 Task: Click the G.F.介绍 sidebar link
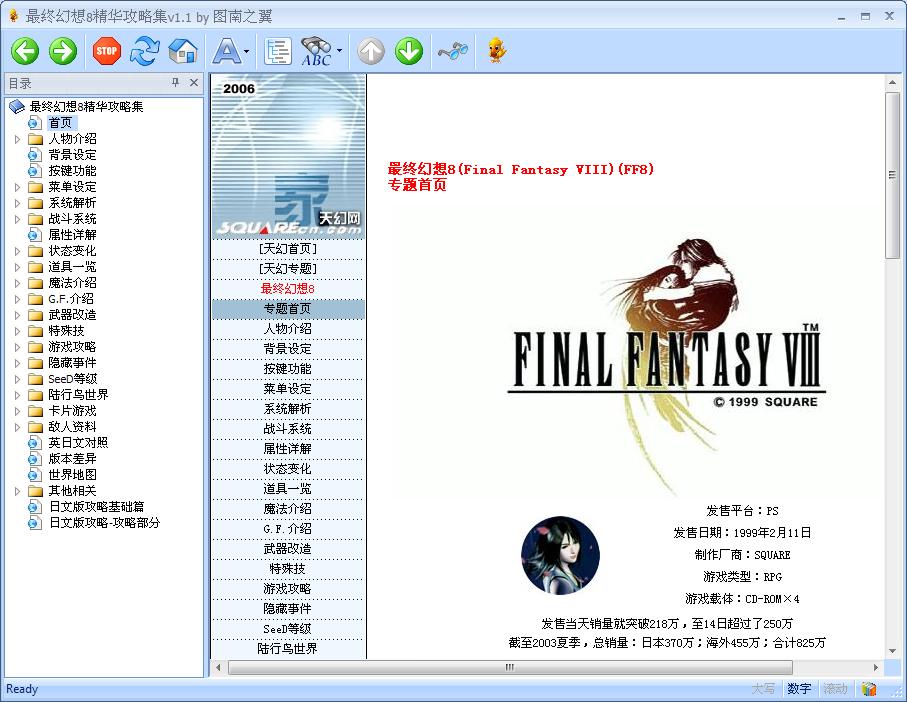click(288, 528)
